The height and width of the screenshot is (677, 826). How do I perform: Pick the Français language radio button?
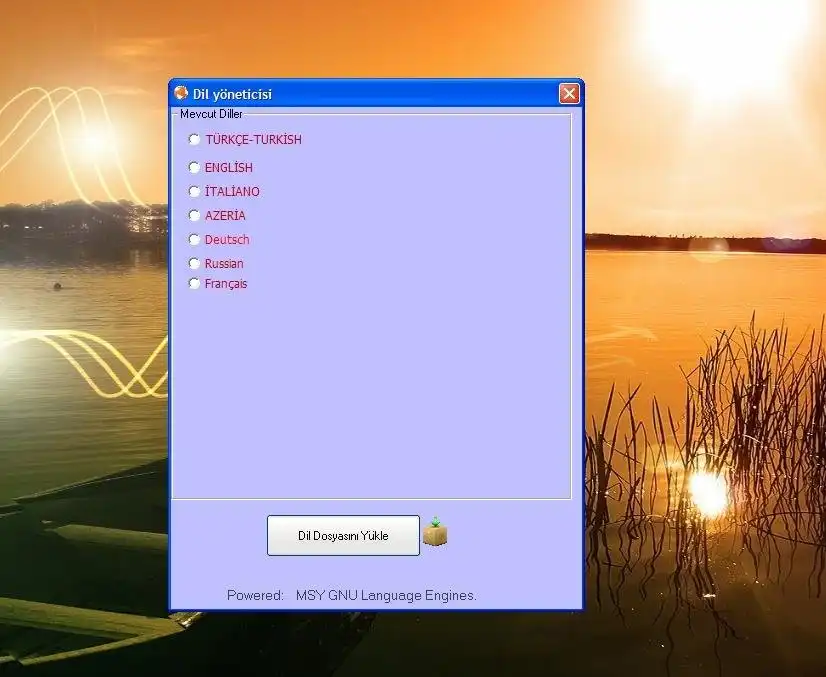coord(194,283)
